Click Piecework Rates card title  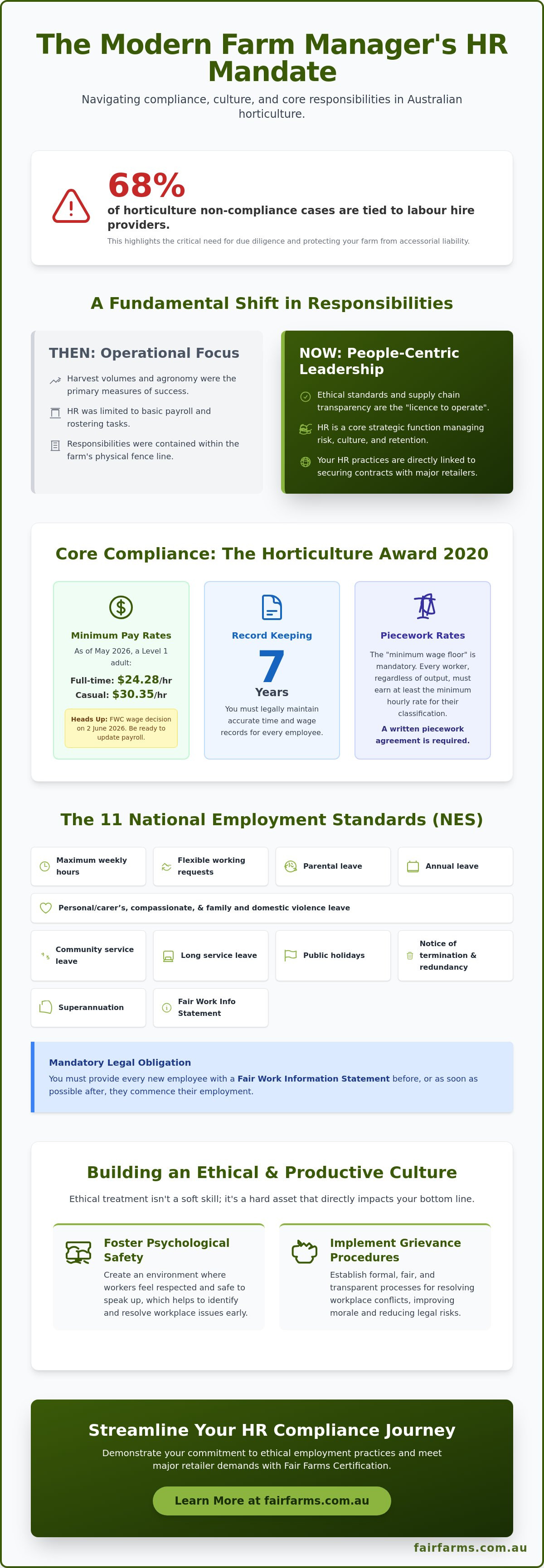coord(422,635)
